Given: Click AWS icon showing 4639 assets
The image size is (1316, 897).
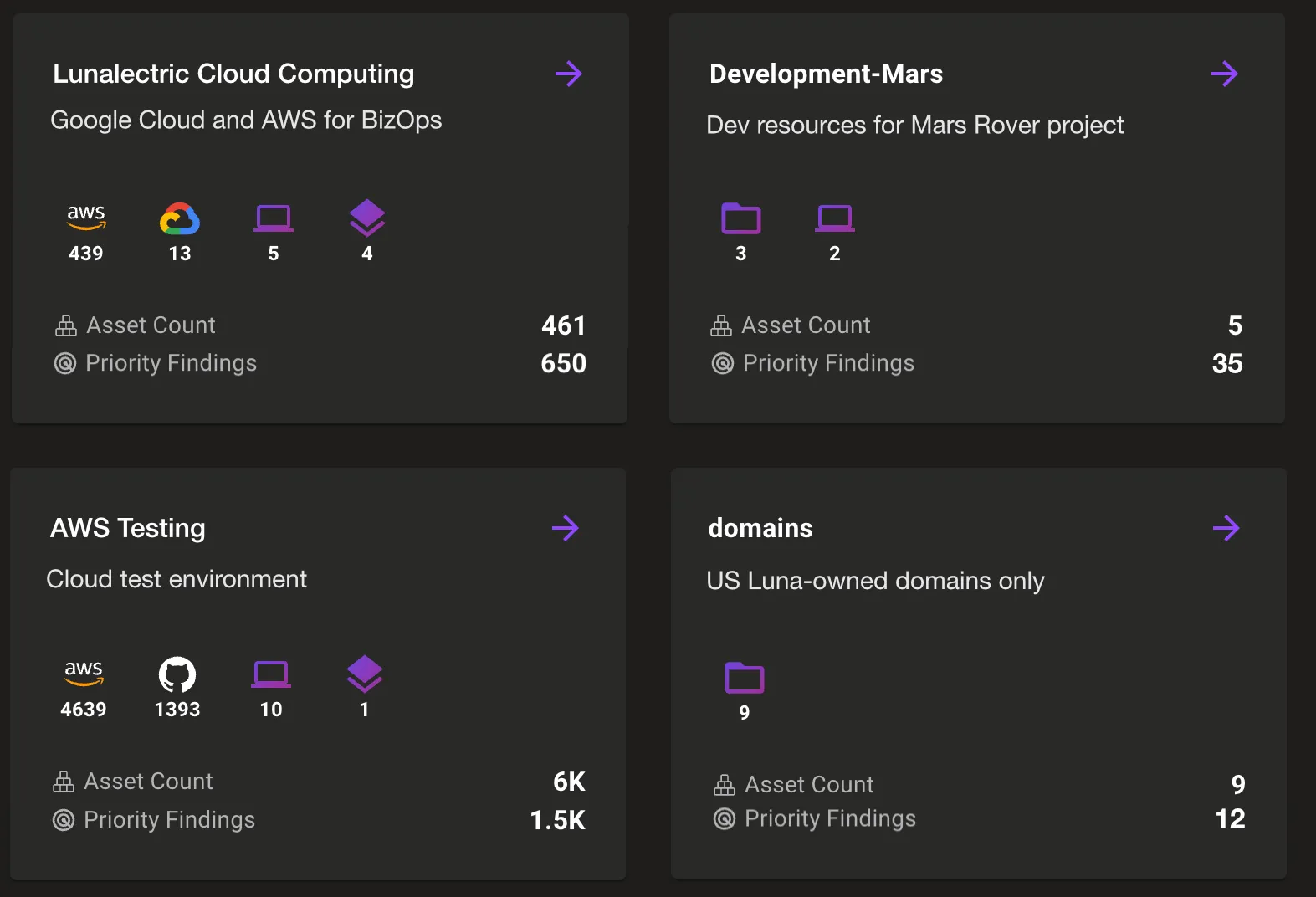Looking at the screenshot, I should pyautogui.click(x=84, y=672).
